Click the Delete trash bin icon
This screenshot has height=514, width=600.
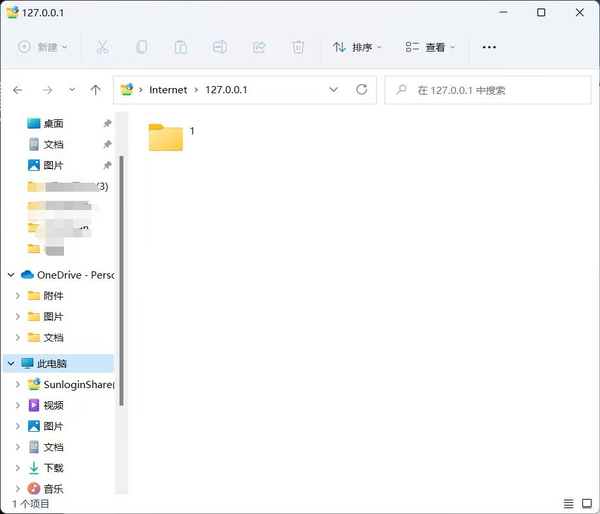pyautogui.click(x=298, y=47)
